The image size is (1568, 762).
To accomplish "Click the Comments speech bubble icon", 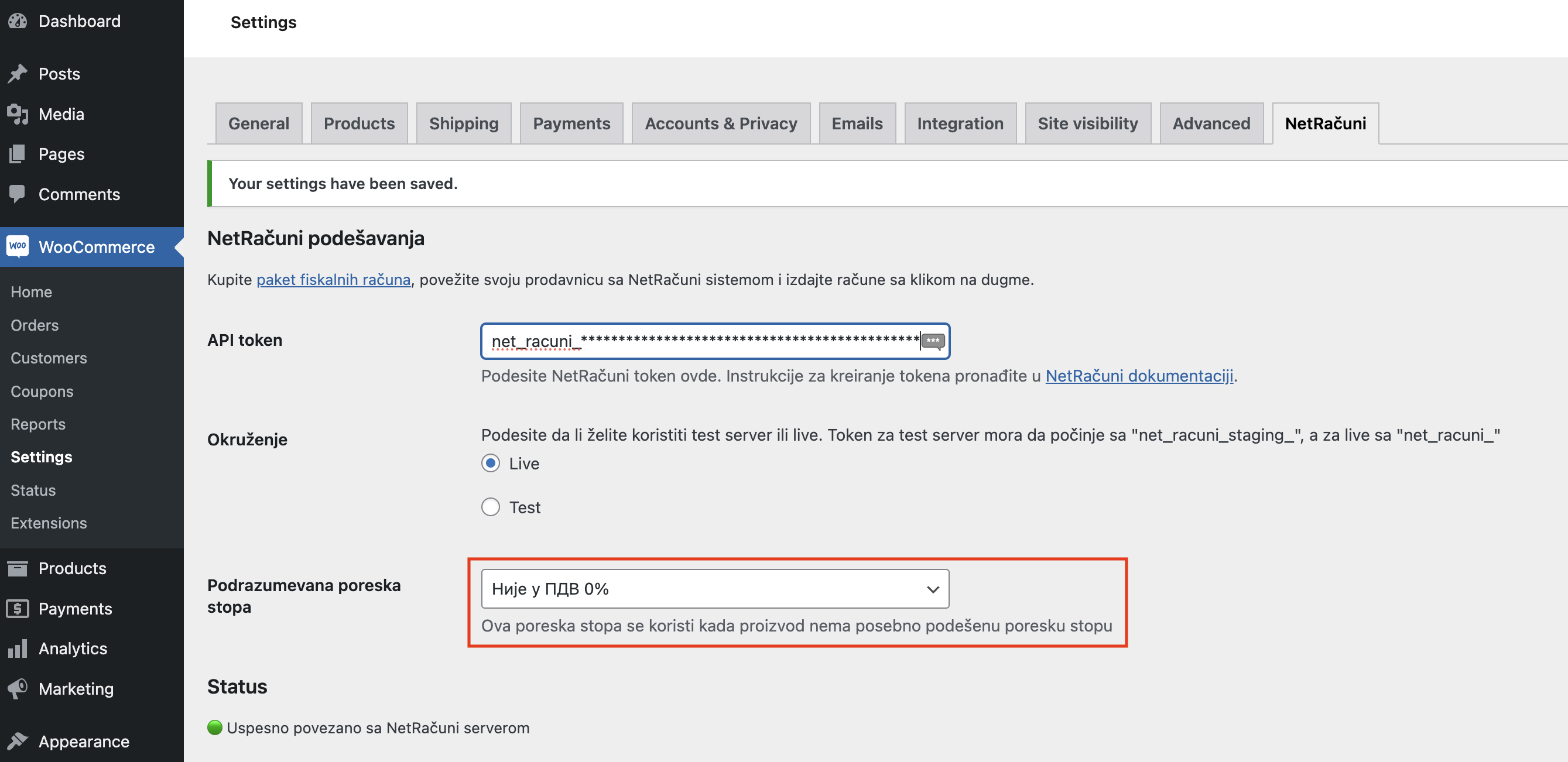I will (18, 194).
